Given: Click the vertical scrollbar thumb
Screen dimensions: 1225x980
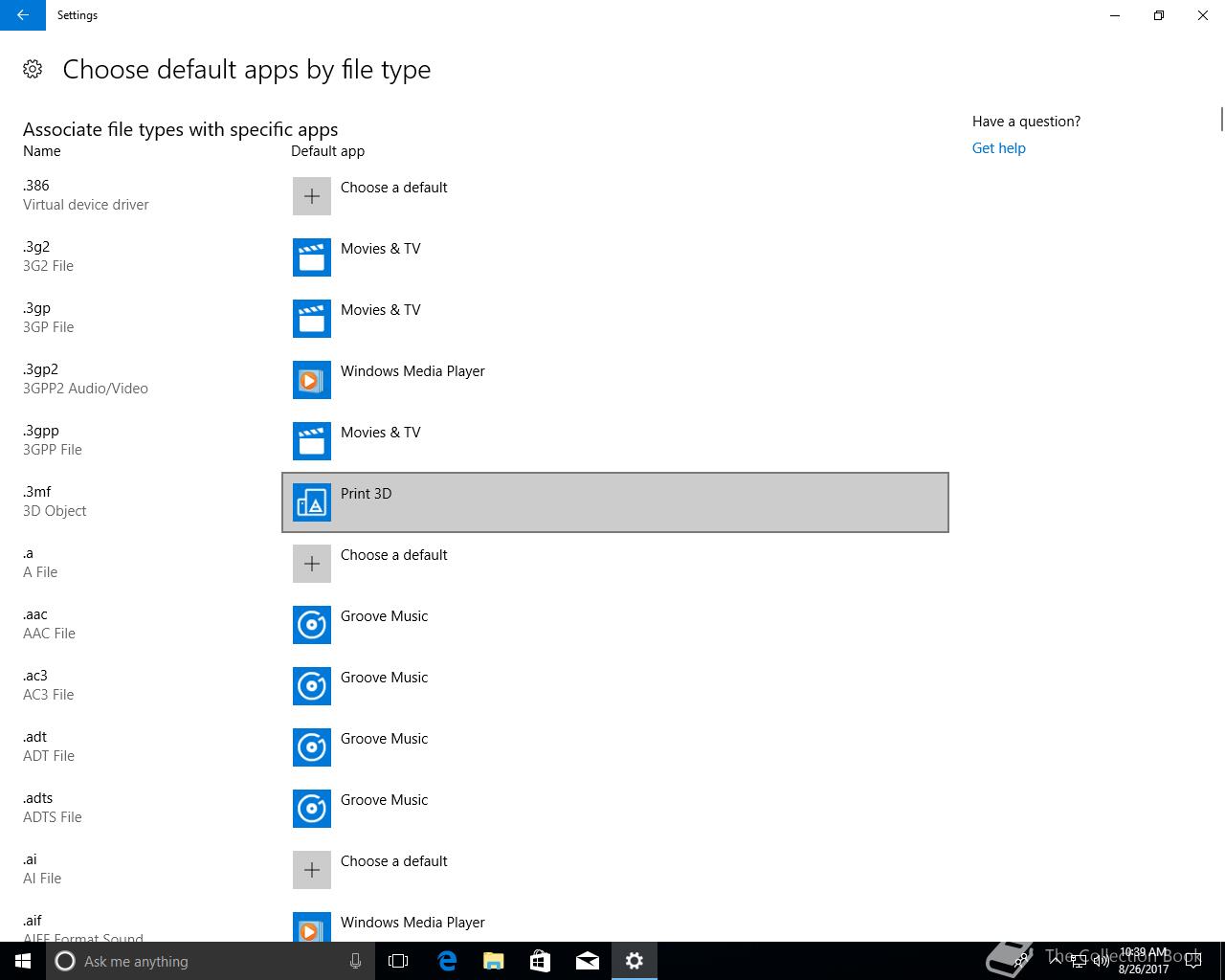Looking at the screenshot, I should tap(1221, 120).
